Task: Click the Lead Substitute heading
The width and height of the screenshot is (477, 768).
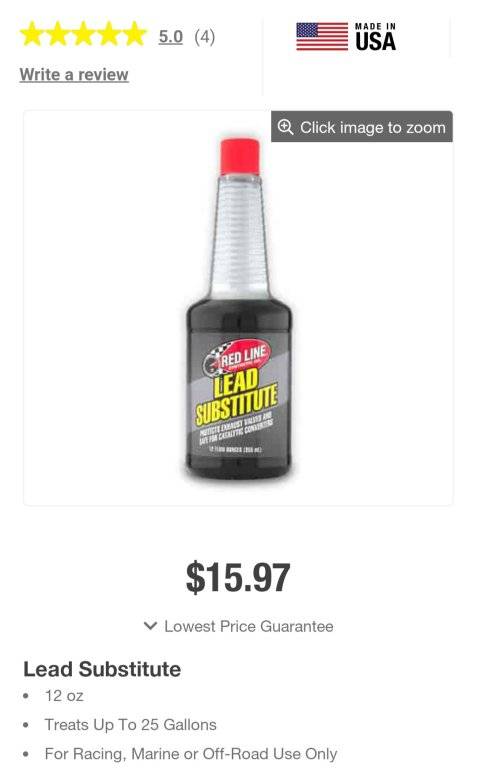Action: tap(102, 669)
